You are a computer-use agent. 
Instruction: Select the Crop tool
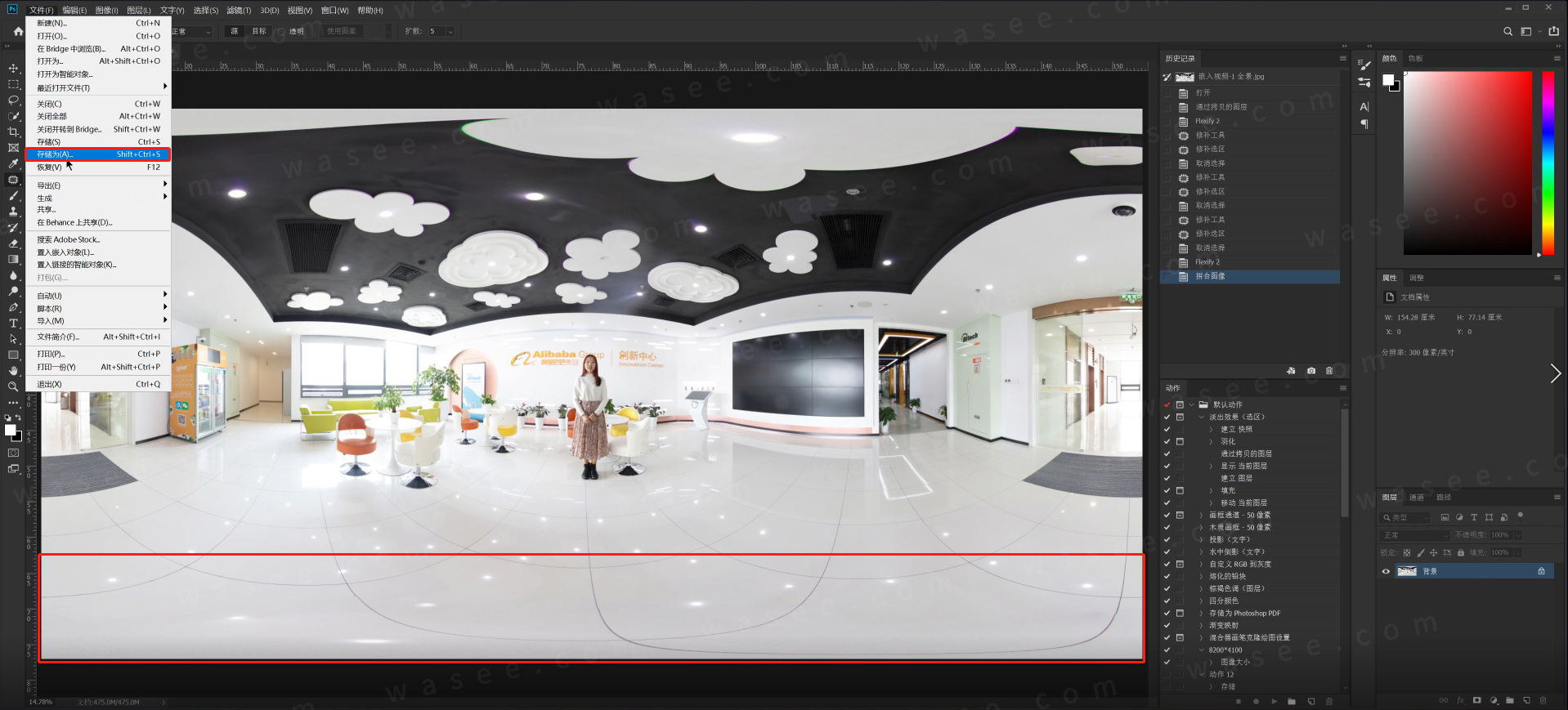tap(13, 132)
